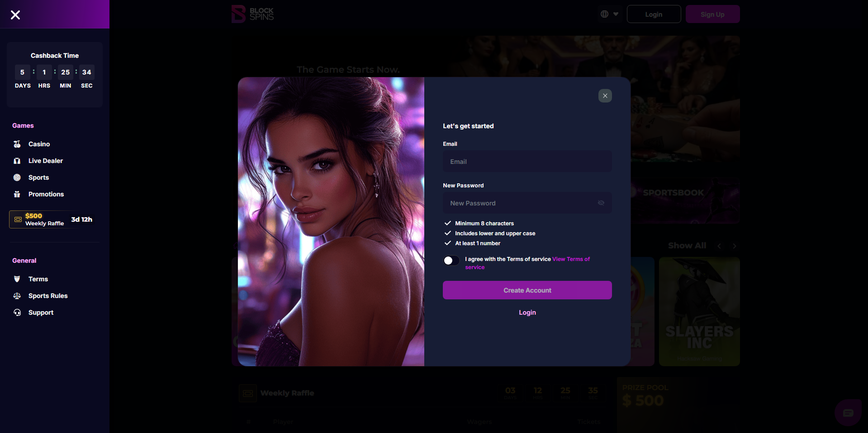The image size is (868, 433).
Task: Click the Sports ball icon
Action: (x=17, y=177)
